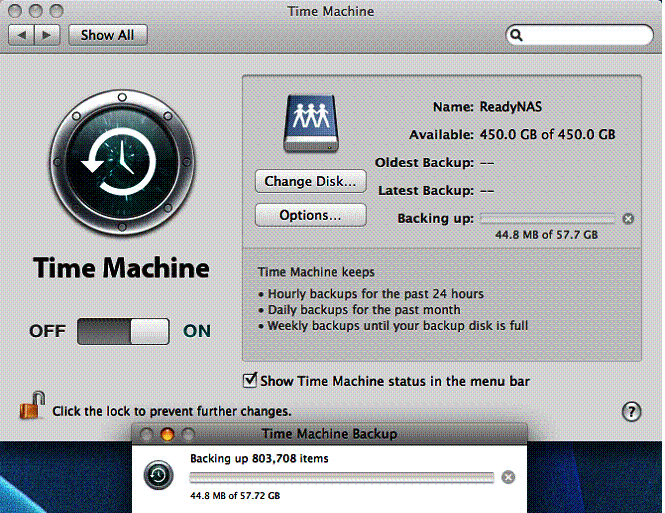Click the 'Latest Backup:' label
665x513 pixels.
tap(426, 190)
